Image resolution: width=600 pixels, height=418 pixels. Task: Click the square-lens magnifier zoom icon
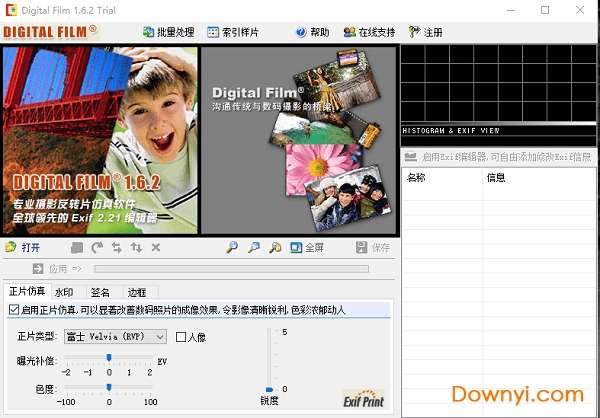pos(253,248)
